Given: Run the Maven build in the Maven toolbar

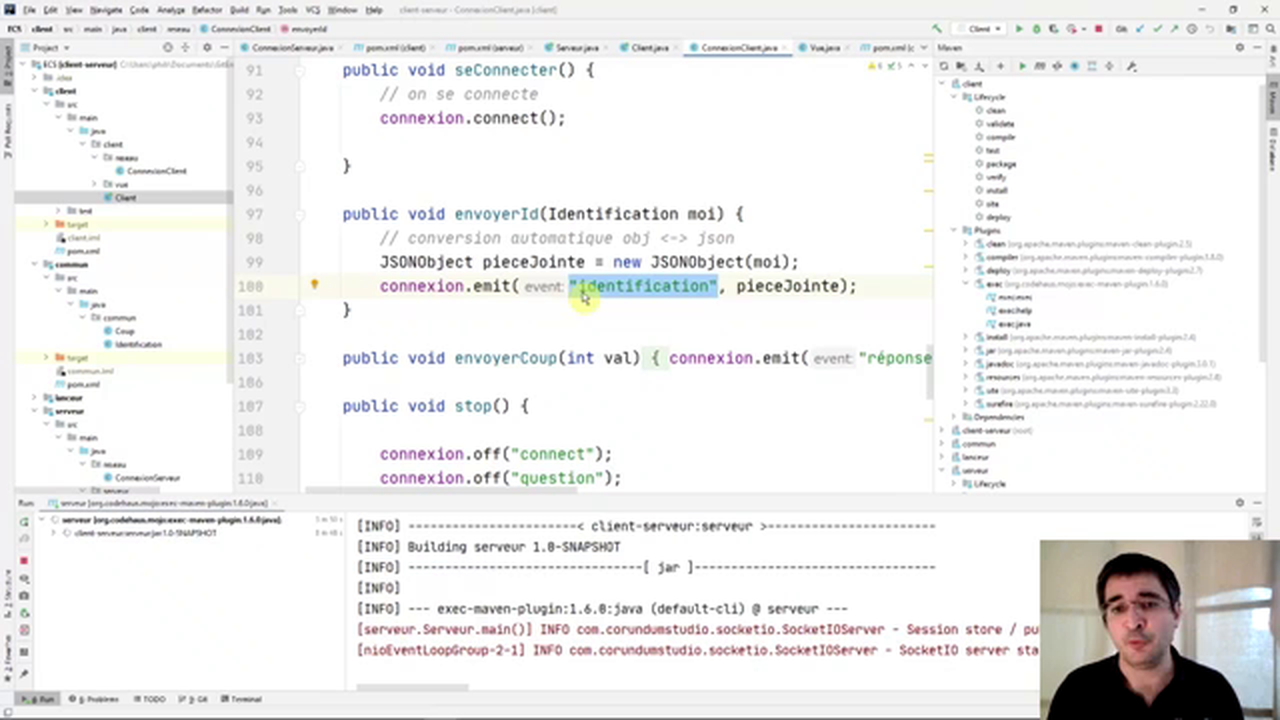Looking at the screenshot, I should (x=1022, y=66).
